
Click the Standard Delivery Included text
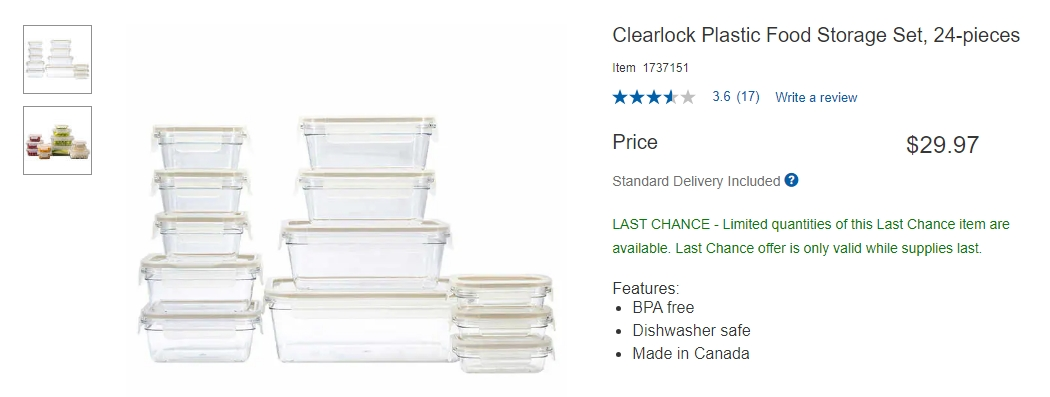[x=696, y=181]
